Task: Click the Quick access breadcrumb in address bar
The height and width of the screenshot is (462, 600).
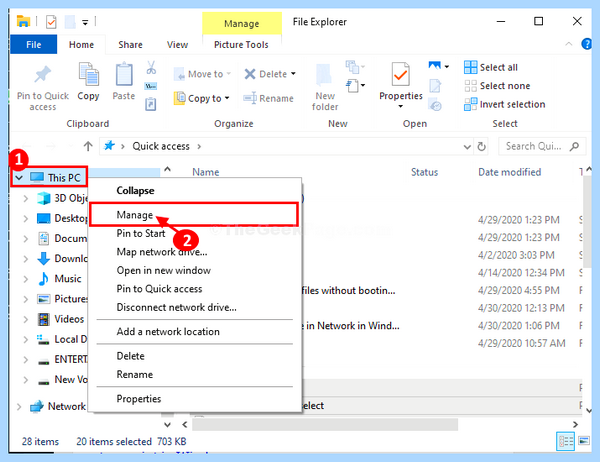Action: pyautogui.click(x=161, y=146)
